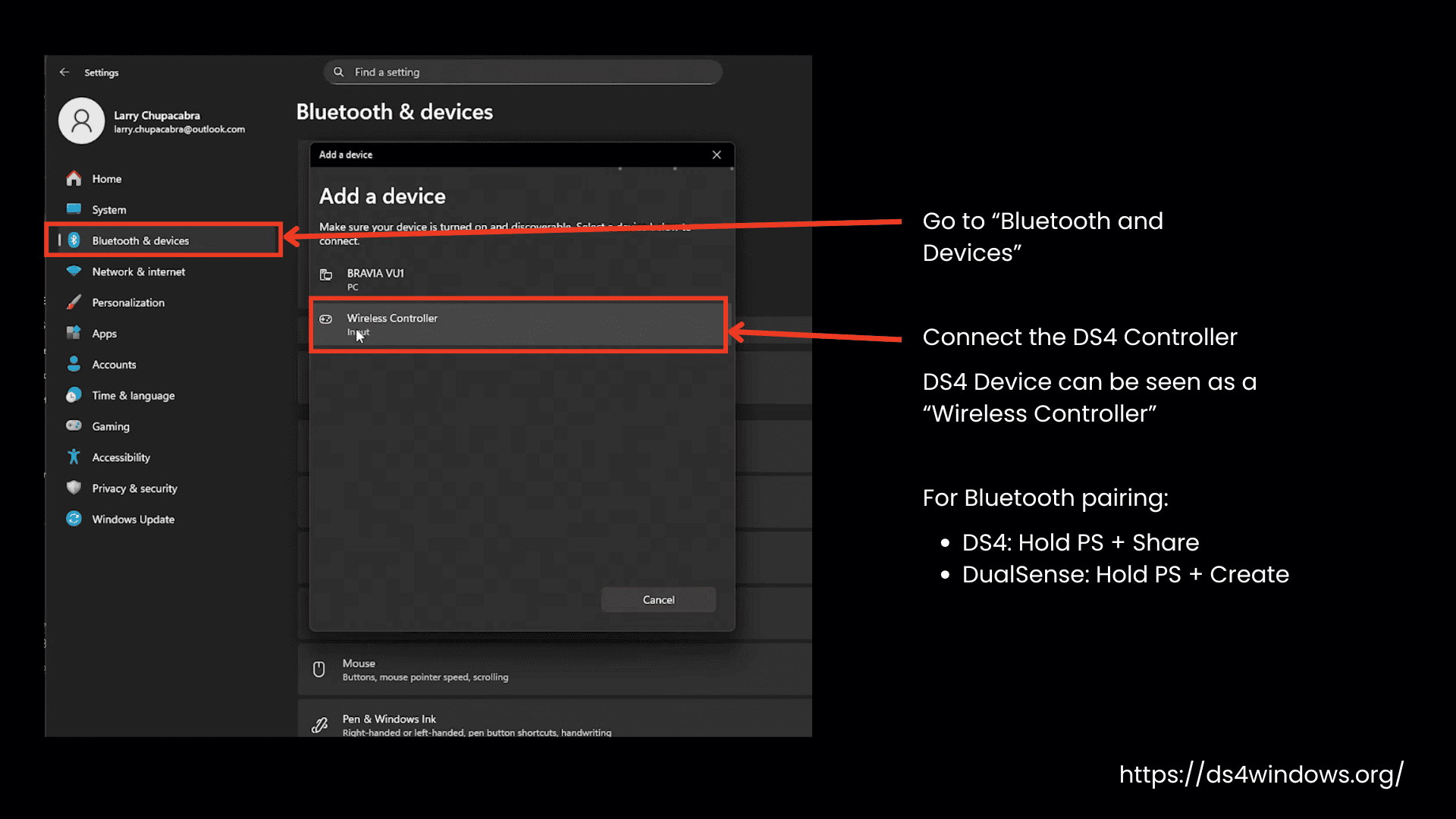Click the Bluetooth & devices page heading
This screenshot has width=1456, height=819.
click(394, 112)
